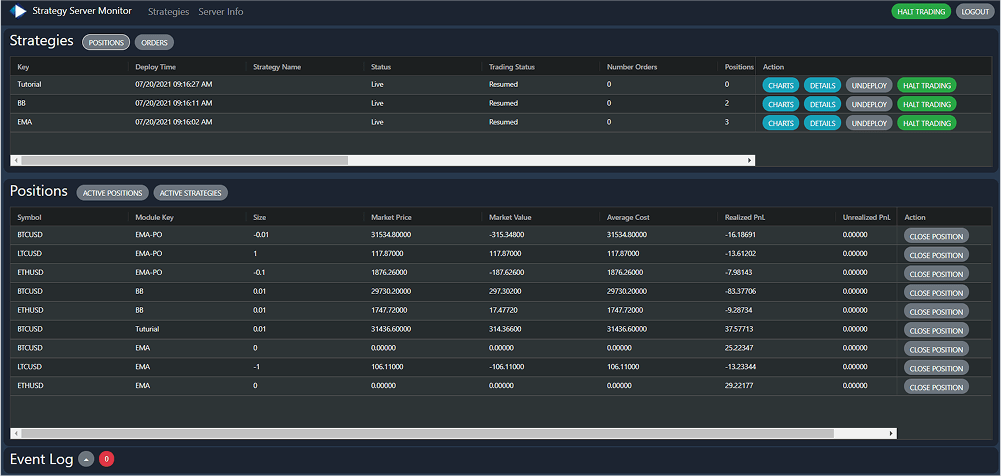Image resolution: width=1001 pixels, height=476 pixels.
Task: Click the Strategy Server Monitor logo icon
Action: point(18,12)
